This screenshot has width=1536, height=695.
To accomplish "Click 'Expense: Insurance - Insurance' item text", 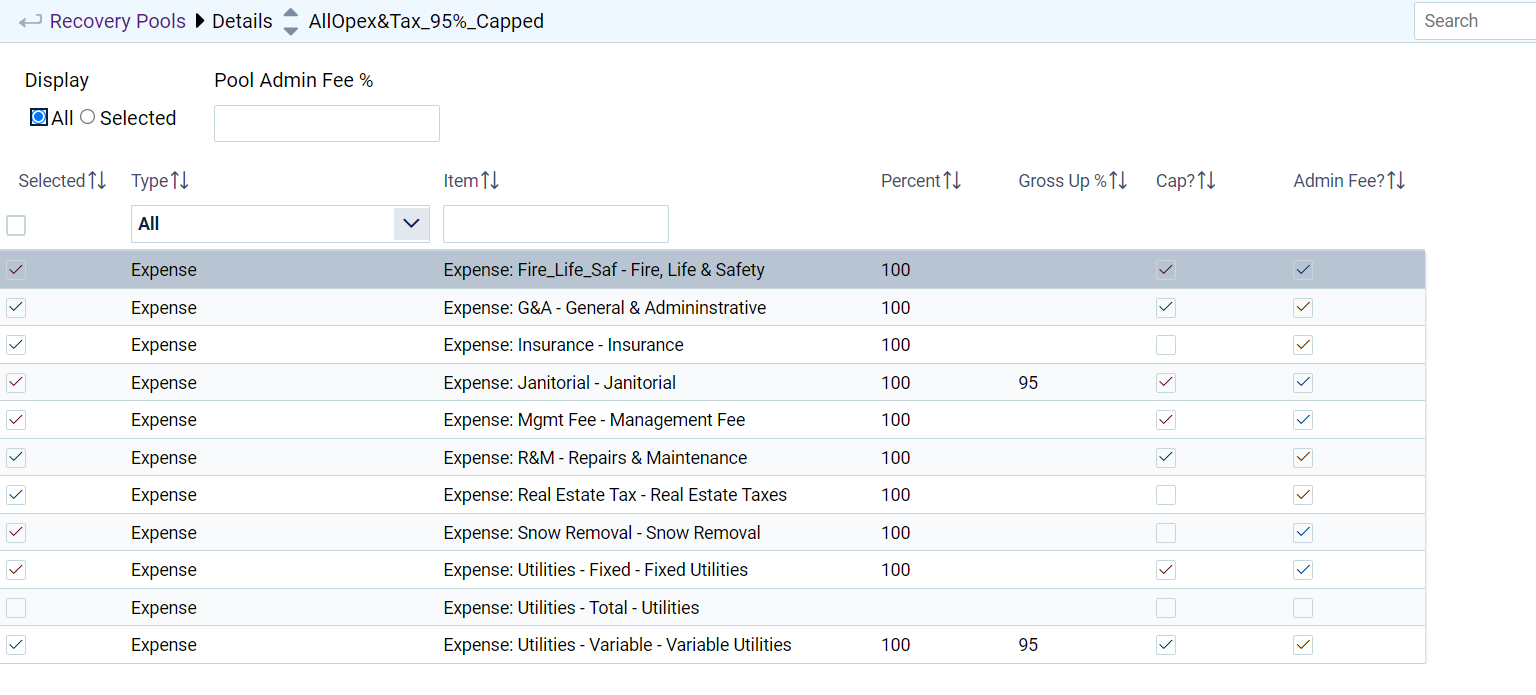I will [564, 345].
